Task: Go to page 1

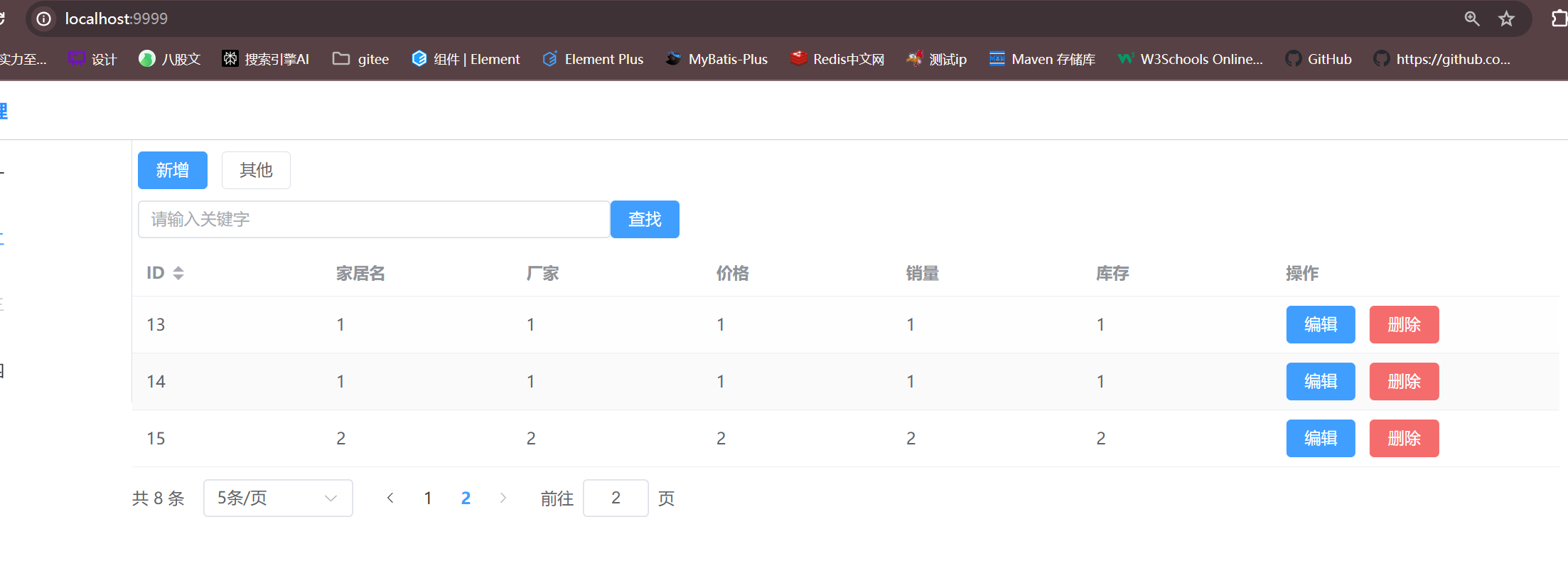Action: point(428,498)
